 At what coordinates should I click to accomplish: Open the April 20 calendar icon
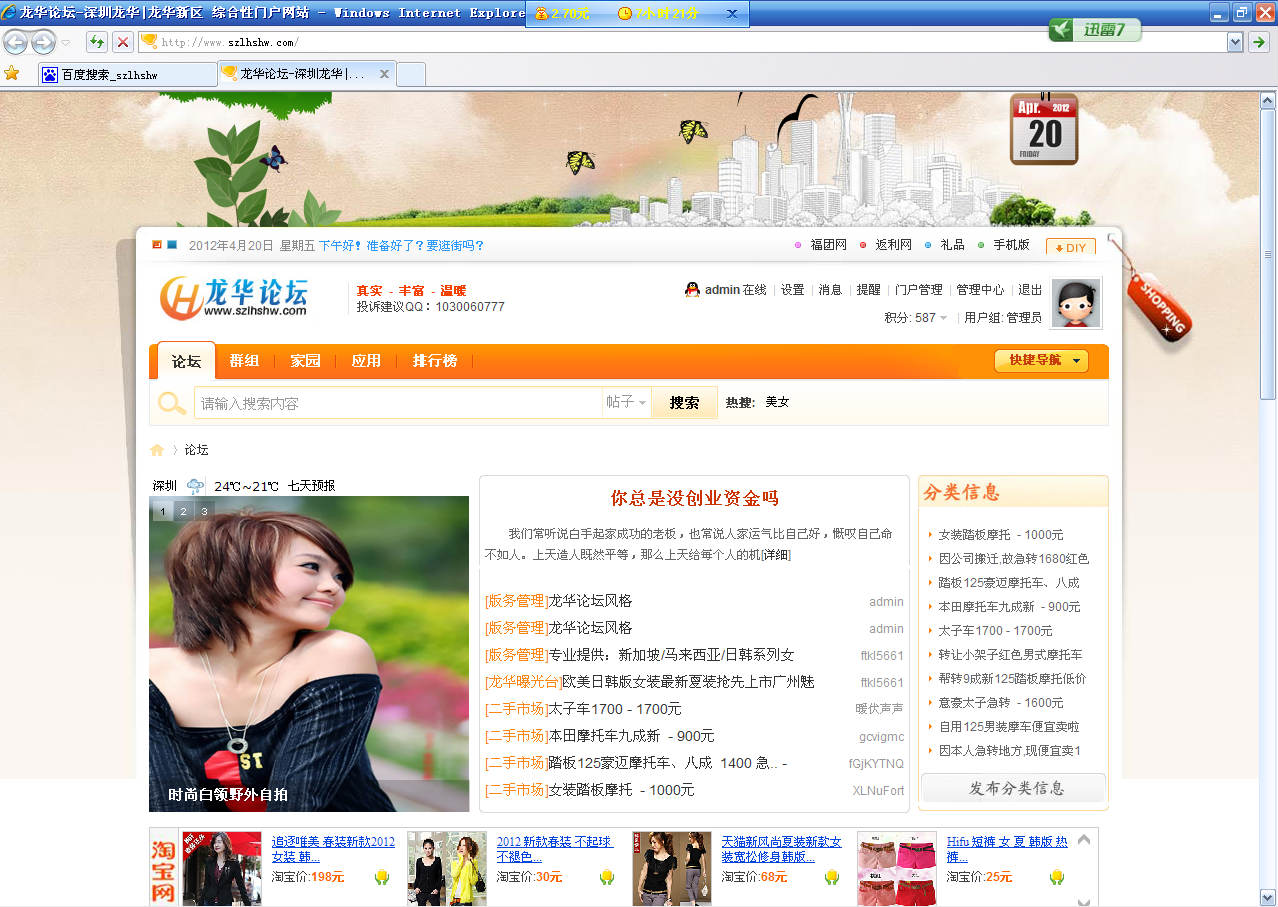pyautogui.click(x=1045, y=128)
